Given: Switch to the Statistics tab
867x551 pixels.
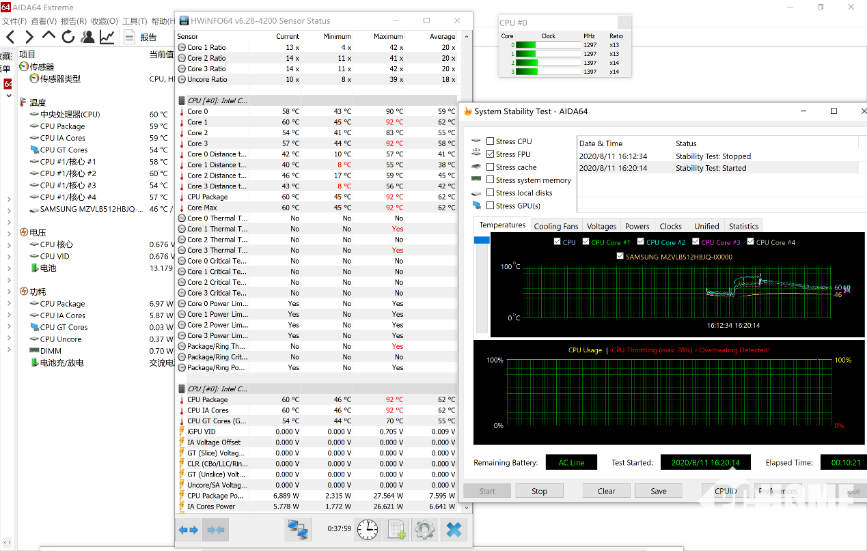Looking at the screenshot, I should coord(743,226).
